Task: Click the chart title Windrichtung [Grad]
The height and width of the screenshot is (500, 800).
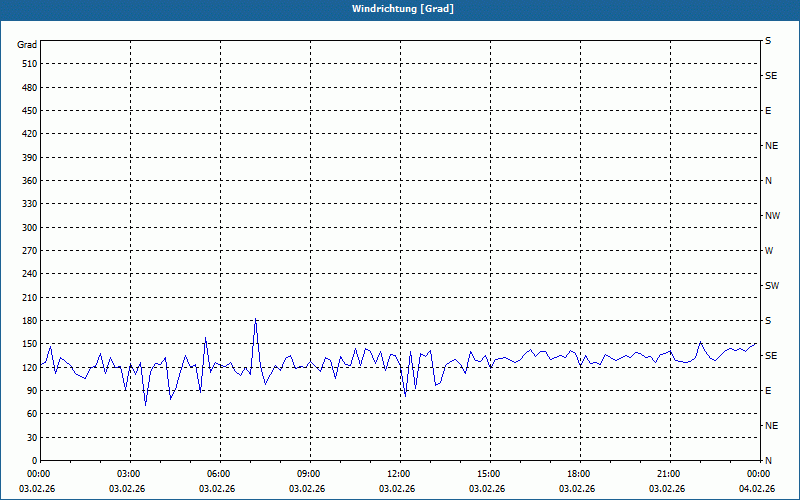Action: coord(403,9)
